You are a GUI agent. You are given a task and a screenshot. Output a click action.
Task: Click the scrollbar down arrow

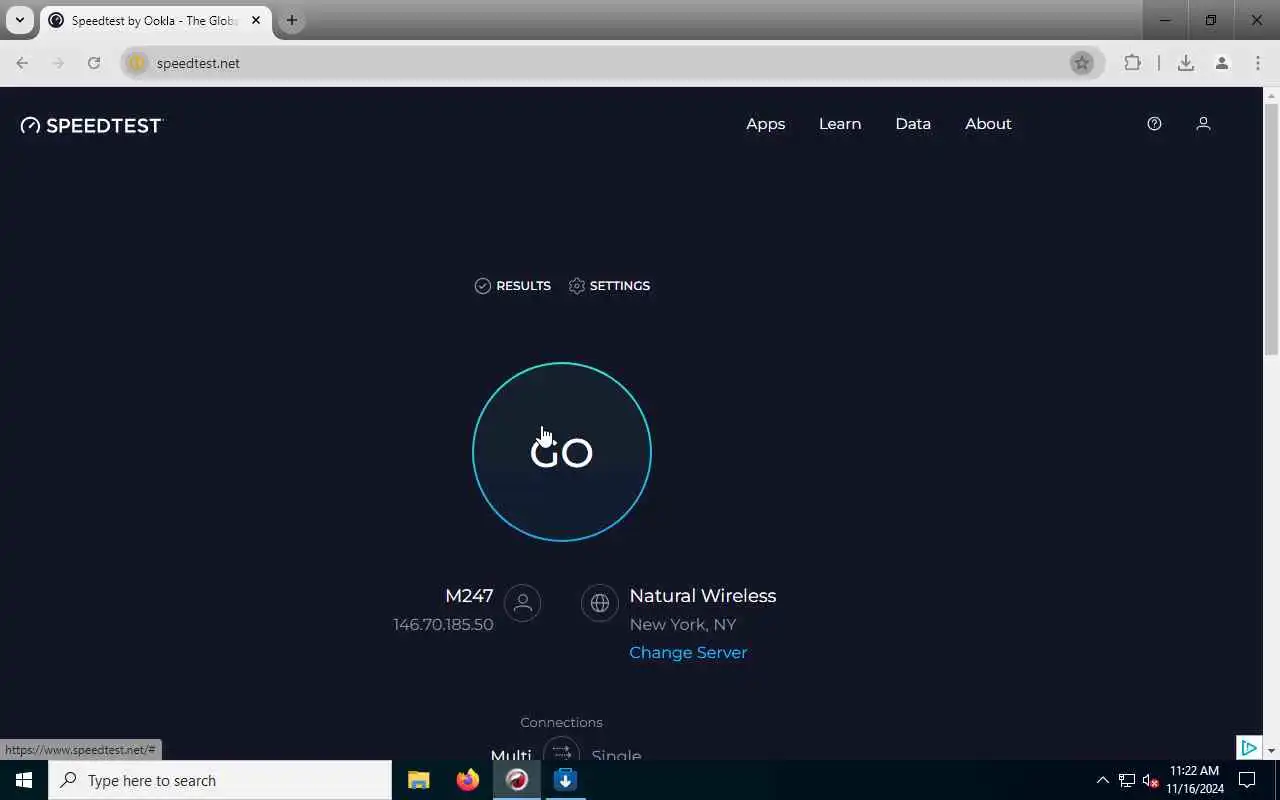(x=1271, y=750)
